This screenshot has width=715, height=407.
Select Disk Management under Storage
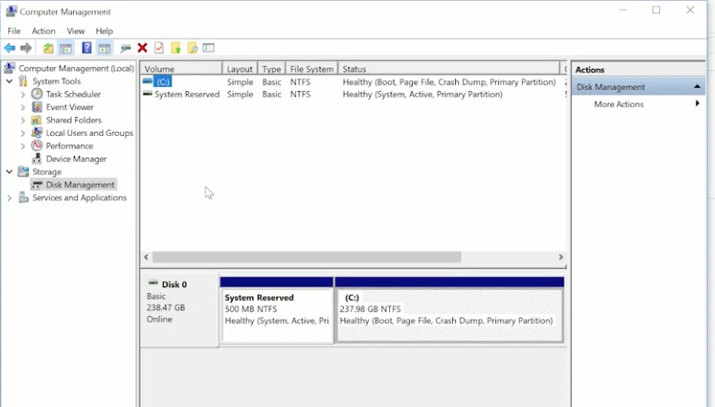(x=80, y=185)
